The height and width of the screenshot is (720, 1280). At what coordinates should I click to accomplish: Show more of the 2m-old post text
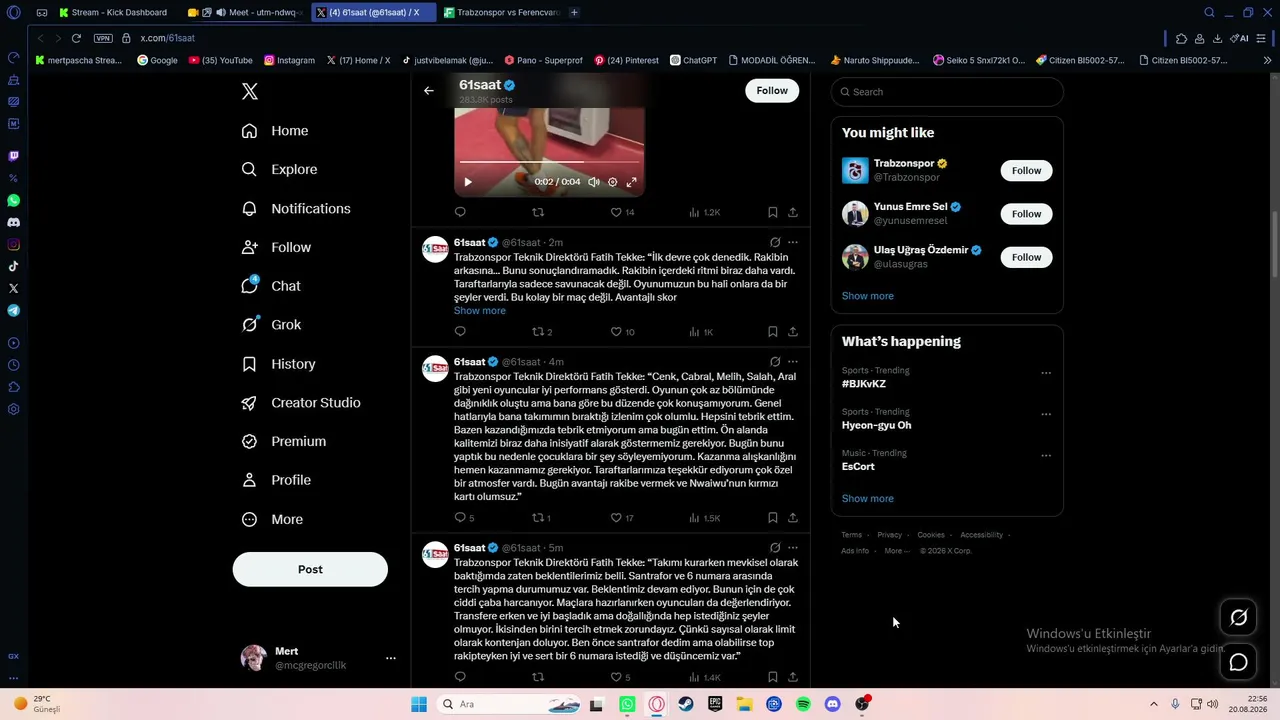tap(480, 311)
